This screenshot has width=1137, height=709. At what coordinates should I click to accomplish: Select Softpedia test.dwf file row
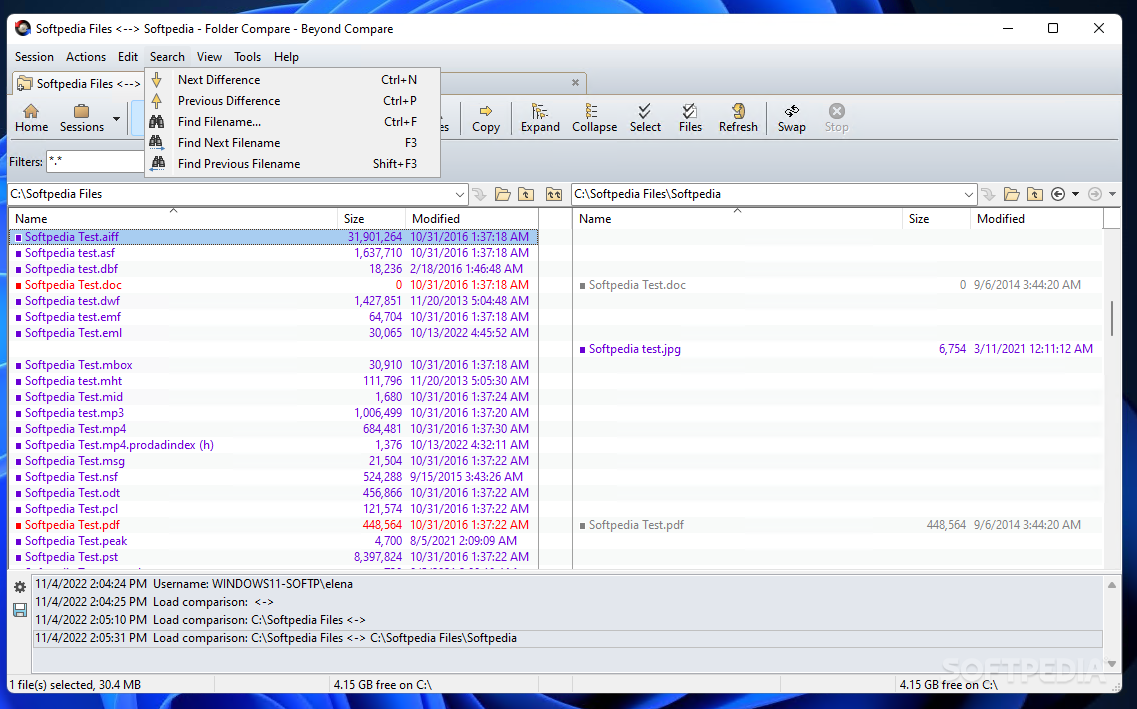tap(273, 301)
